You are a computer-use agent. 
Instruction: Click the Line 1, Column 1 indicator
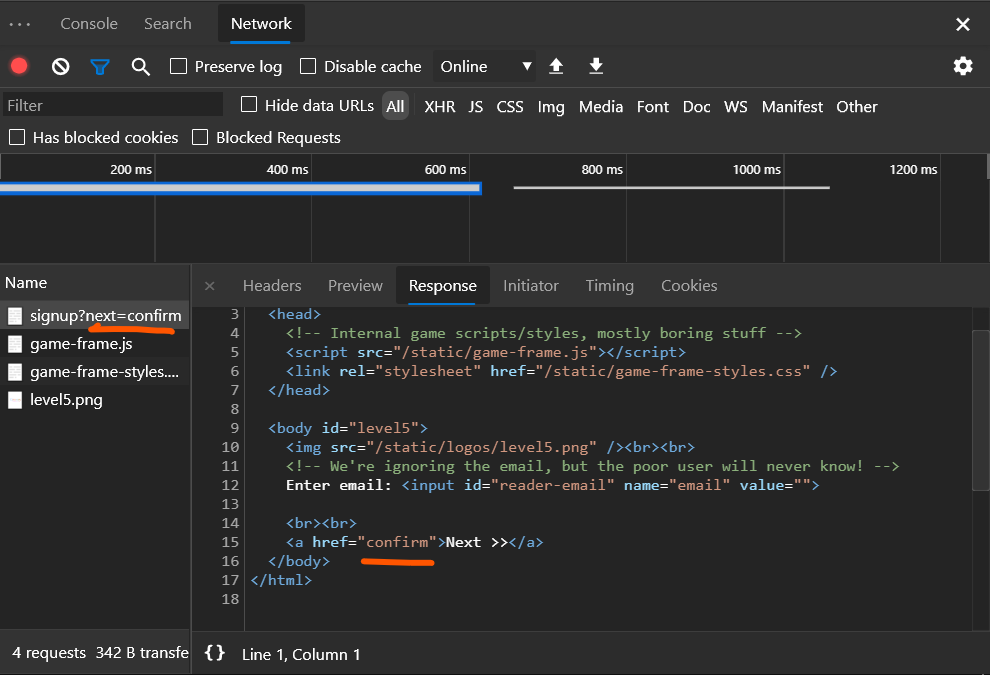[x=301, y=654]
